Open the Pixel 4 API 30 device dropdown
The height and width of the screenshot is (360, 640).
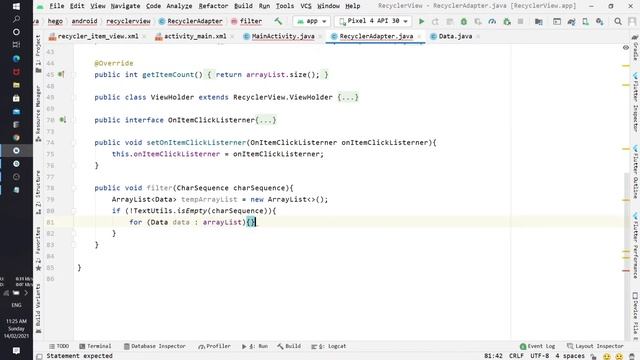coord(373,21)
